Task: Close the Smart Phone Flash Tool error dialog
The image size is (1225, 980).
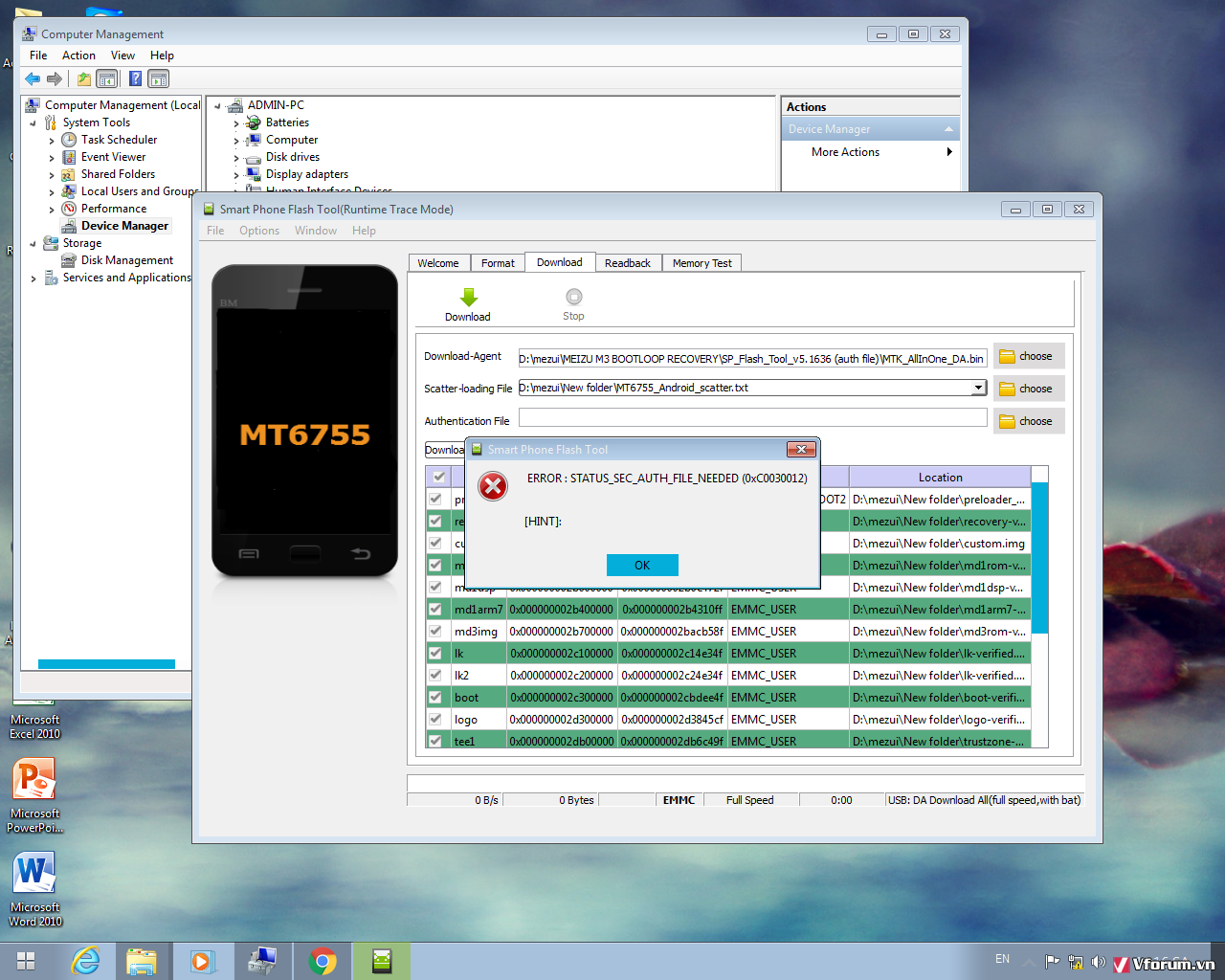Action: point(801,449)
